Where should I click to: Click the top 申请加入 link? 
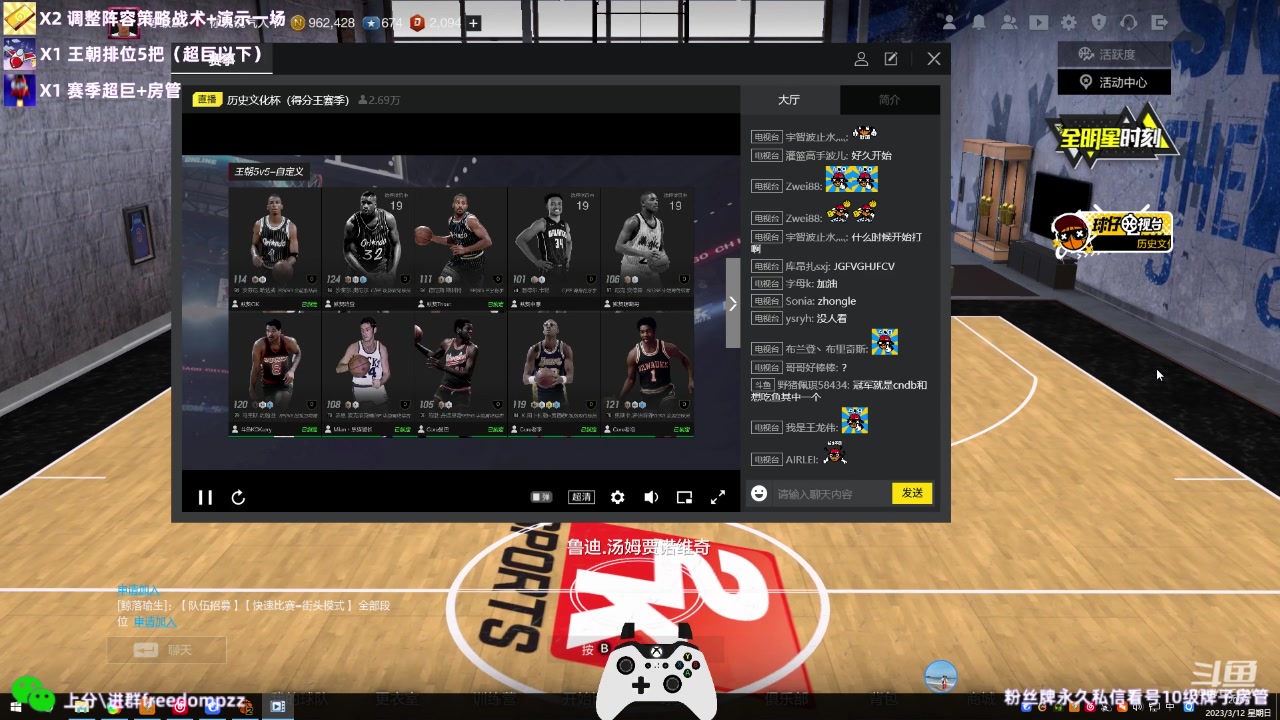(x=138, y=590)
